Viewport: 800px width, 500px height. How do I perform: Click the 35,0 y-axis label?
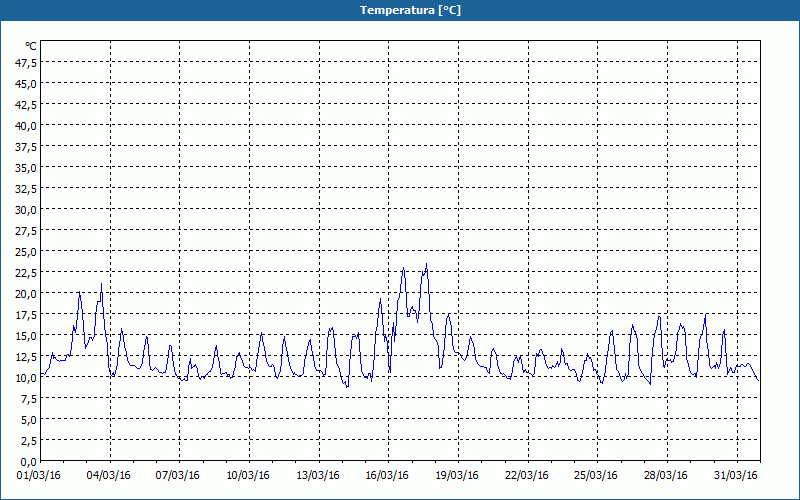point(27,168)
